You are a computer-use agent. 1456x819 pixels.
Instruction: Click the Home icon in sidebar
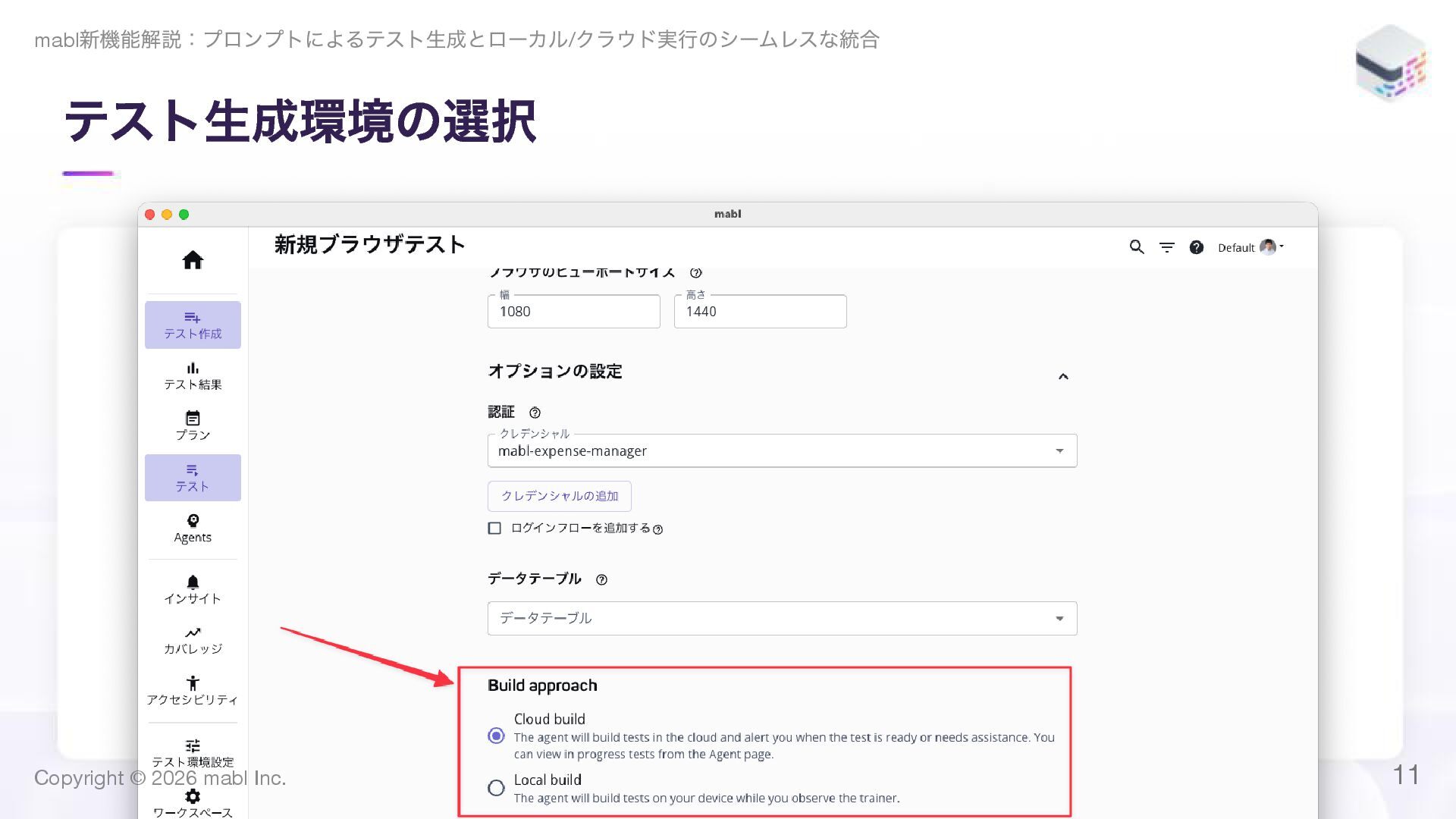coord(193,260)
